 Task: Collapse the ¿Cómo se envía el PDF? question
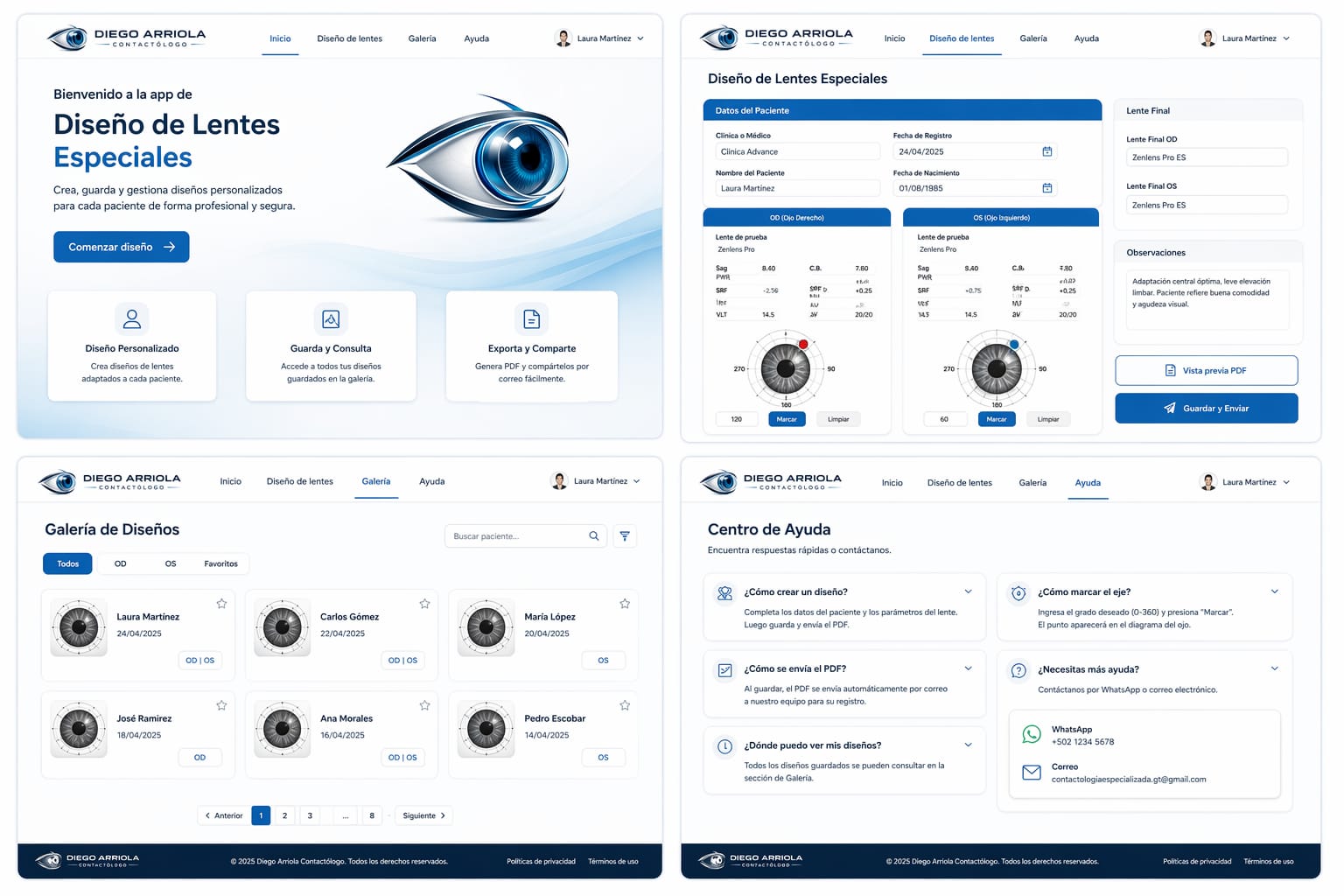tap(968, 668)
